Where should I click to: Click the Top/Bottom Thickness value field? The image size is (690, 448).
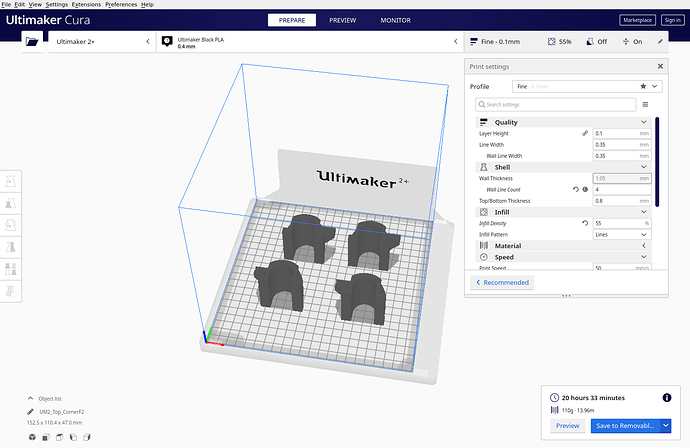pos(621,201)
